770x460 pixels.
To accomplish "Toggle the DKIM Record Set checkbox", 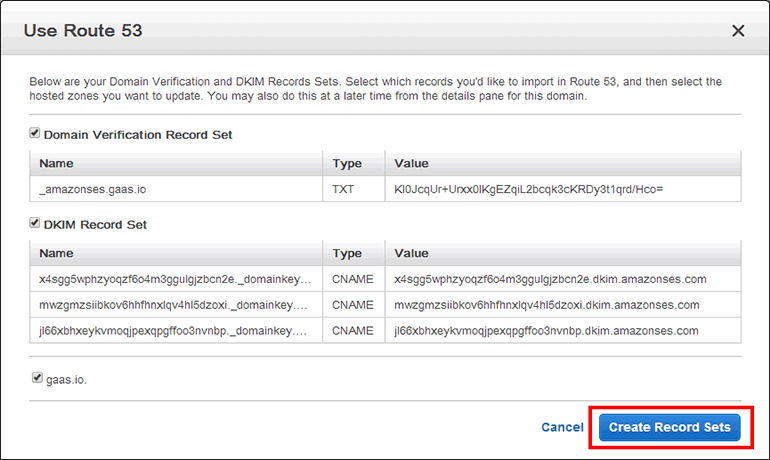I will (35, 224).
